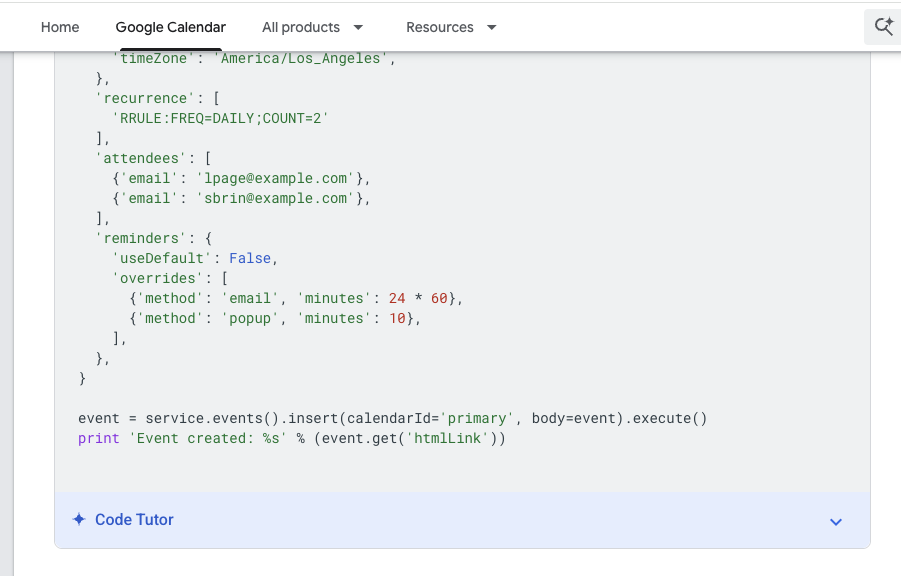The height and width of the screenshot is (576, 901).
Task: Go to the Home tab
Action: [x=60, y=27]
